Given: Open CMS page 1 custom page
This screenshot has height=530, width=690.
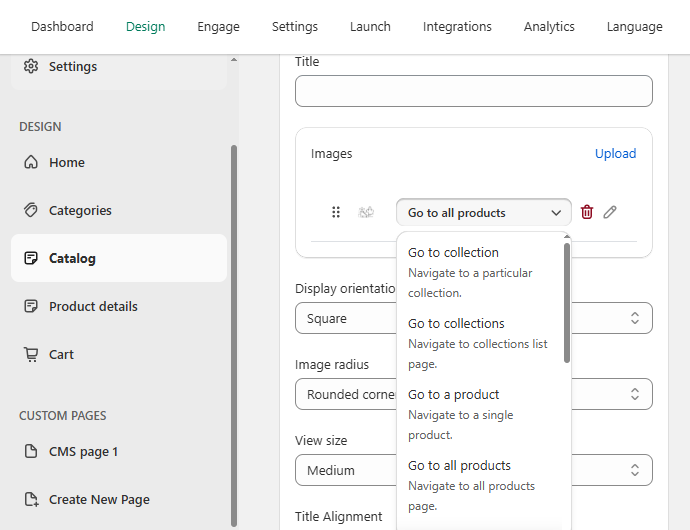Looking at the screenshot, I should [x=119, y=451].
